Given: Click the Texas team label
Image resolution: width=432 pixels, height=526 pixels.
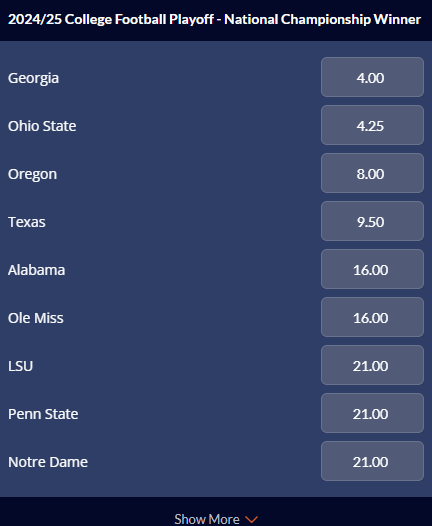Looking at the screenshot, I should tap(26, 222).
